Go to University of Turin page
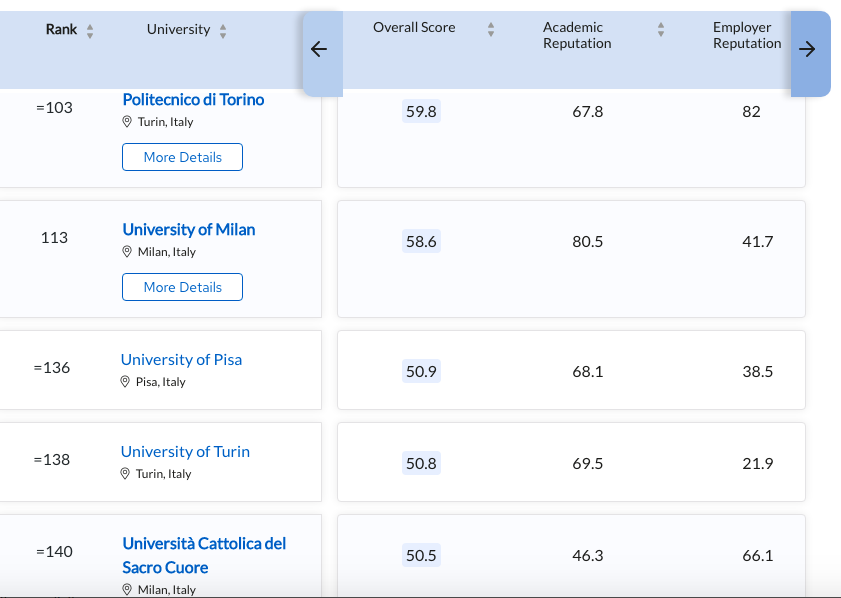The width and height of the screenshot is (841, 598). (x=185, y=452)
